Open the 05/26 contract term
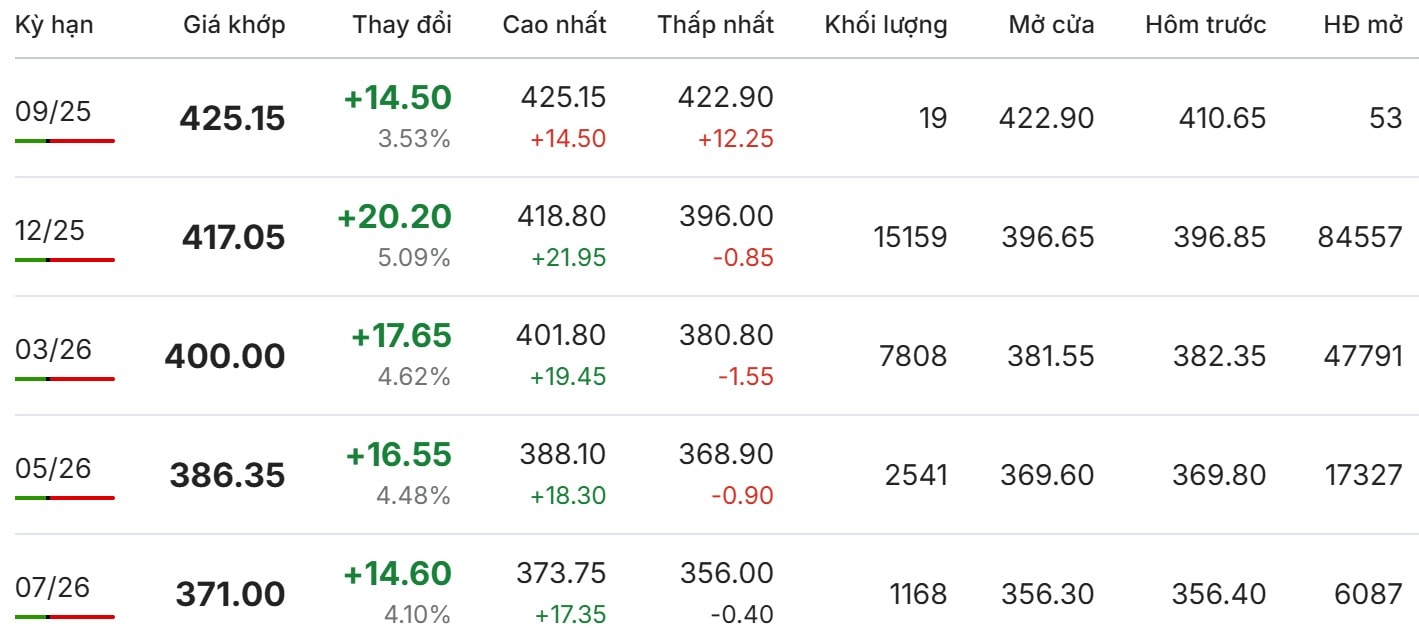 click(53, 468)
